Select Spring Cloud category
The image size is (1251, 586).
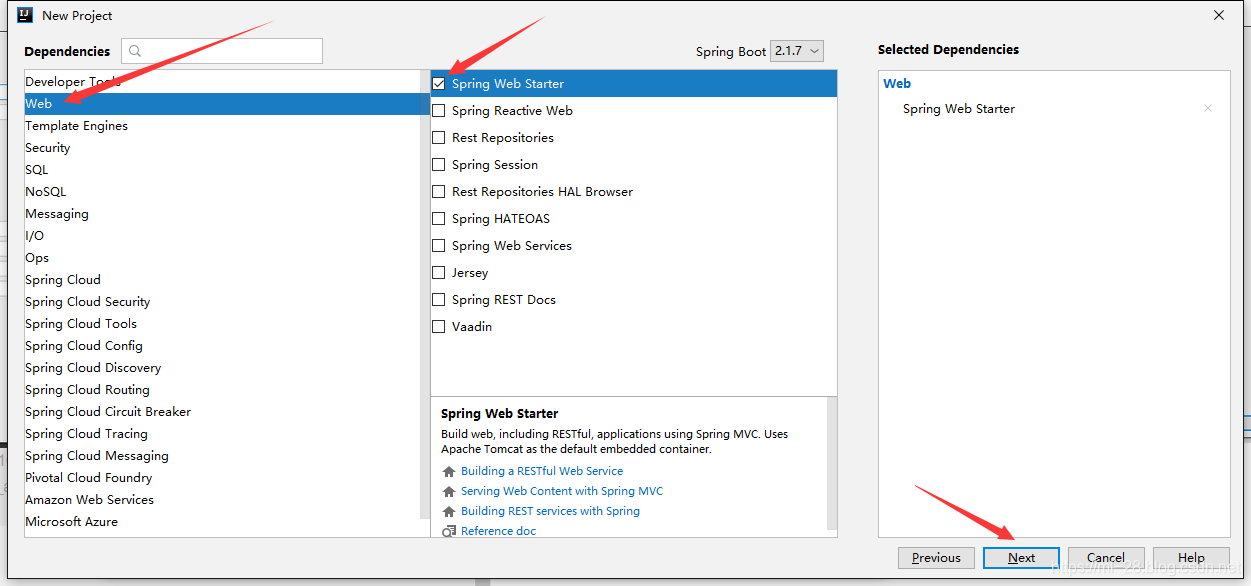(223, 280)
